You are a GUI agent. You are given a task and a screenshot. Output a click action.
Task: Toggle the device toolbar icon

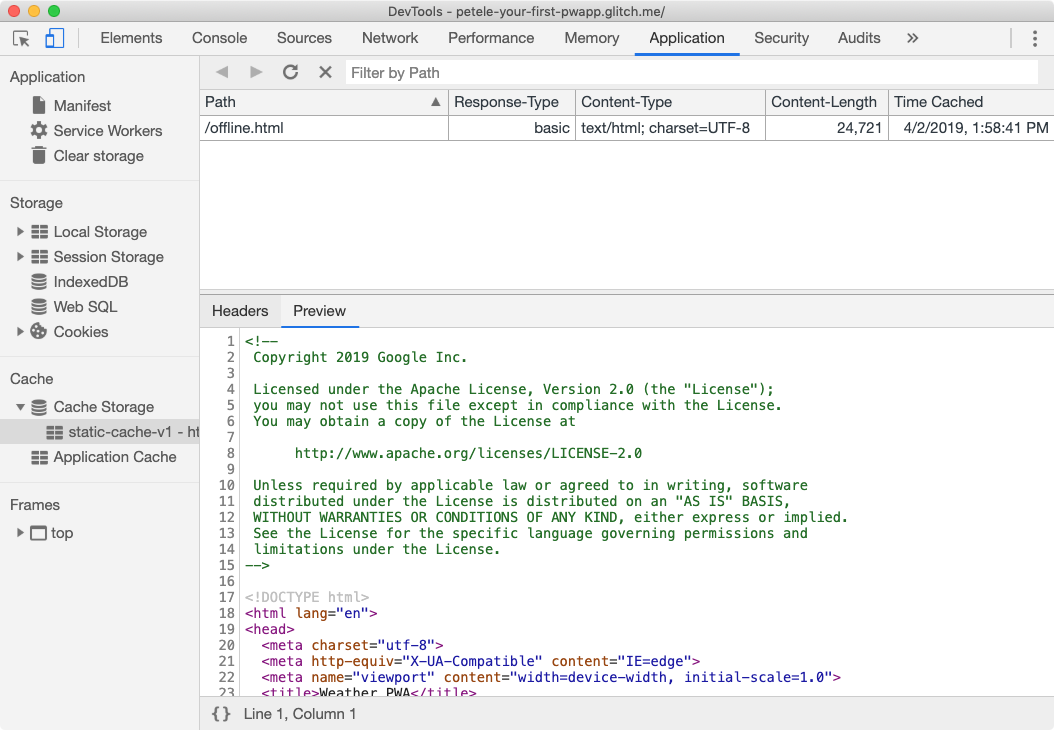pyautogui.click(x=54, y=38)
